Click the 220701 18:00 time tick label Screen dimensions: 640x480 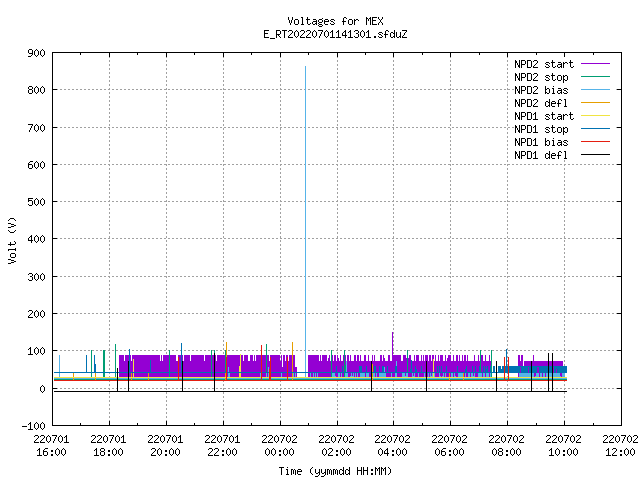108,446
